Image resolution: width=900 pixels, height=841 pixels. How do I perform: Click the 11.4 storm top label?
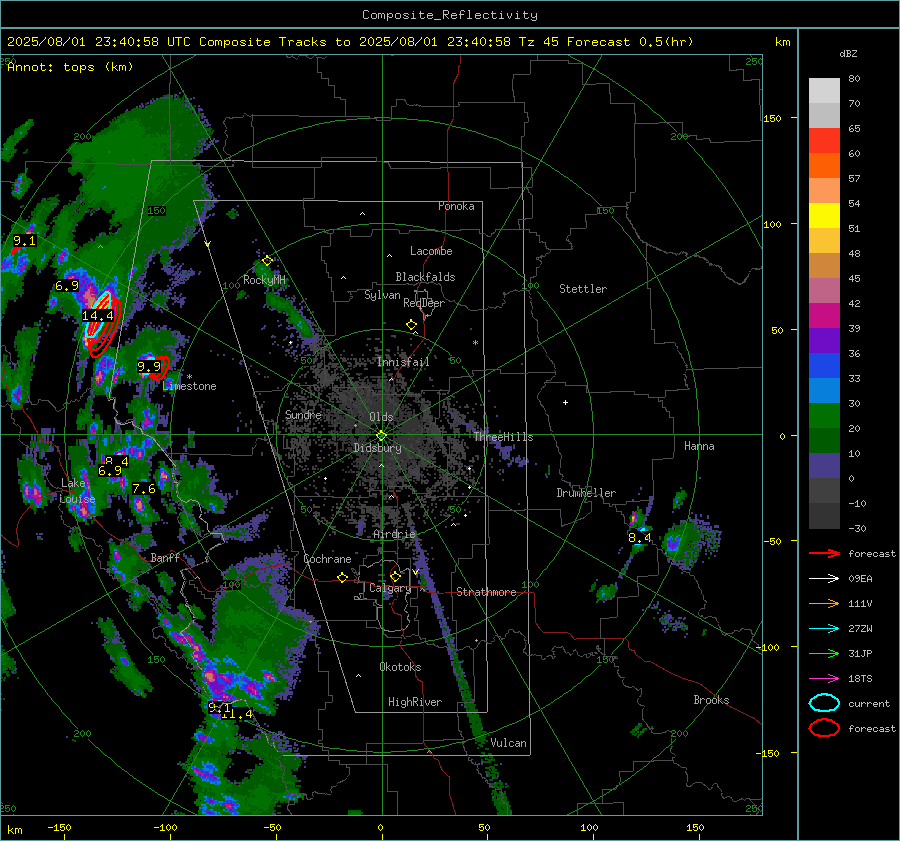pyautogui.click(x=237, y=714)
